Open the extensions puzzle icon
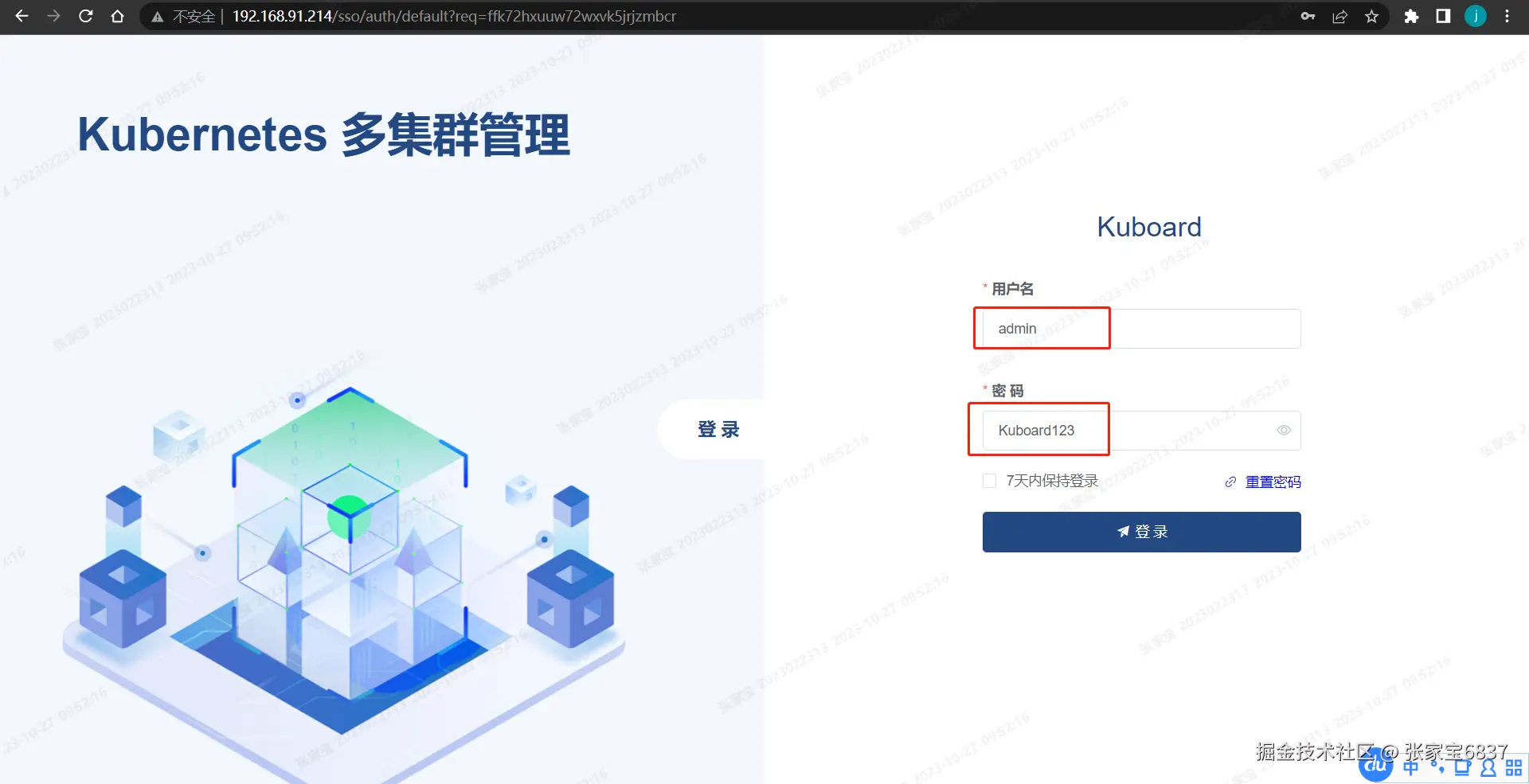Screen dimensions: 1529x784 (1411, 16)
